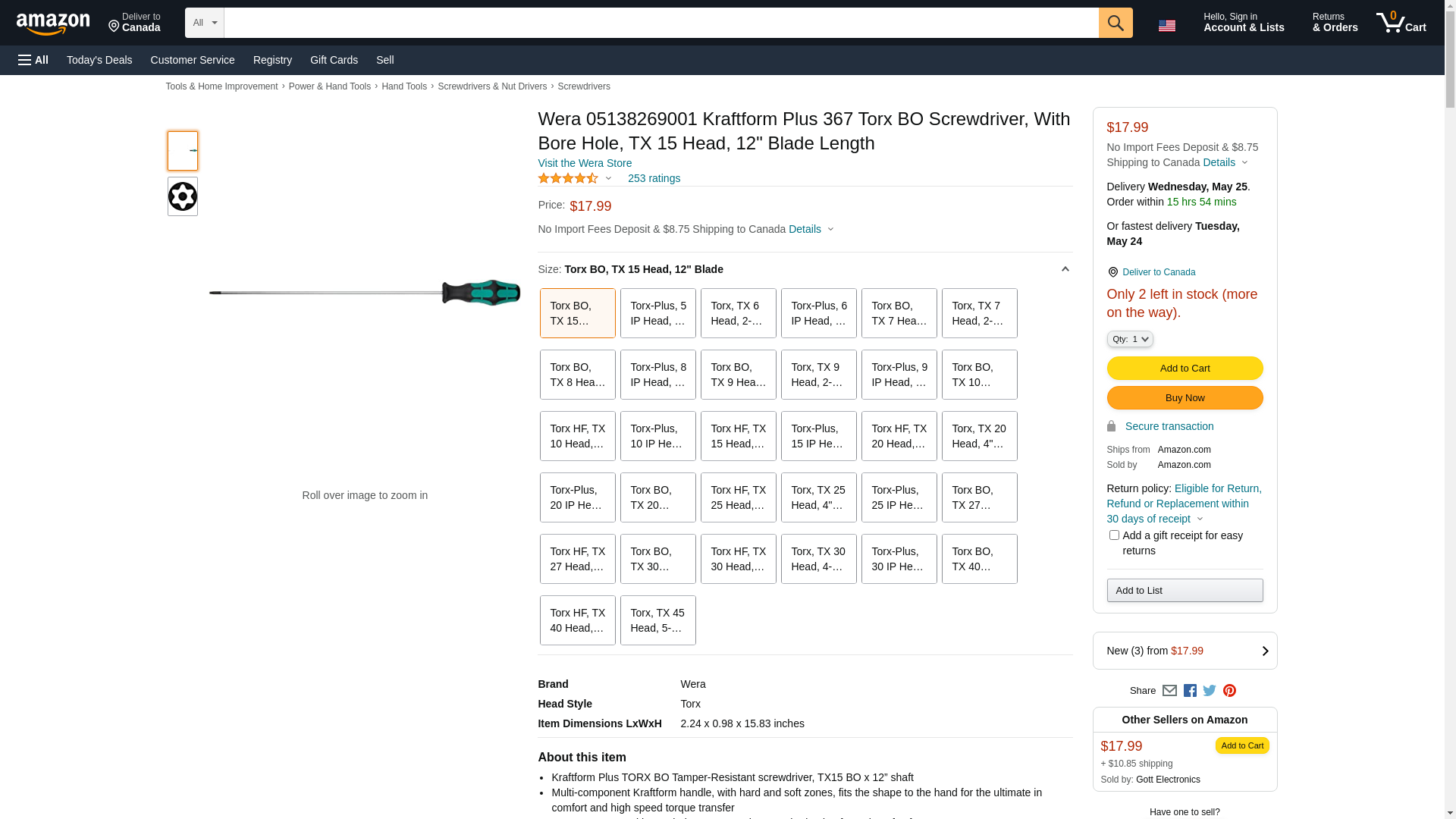
Task: Open Today's Deals in navigation bar
Action: click(x=99, y=60)
